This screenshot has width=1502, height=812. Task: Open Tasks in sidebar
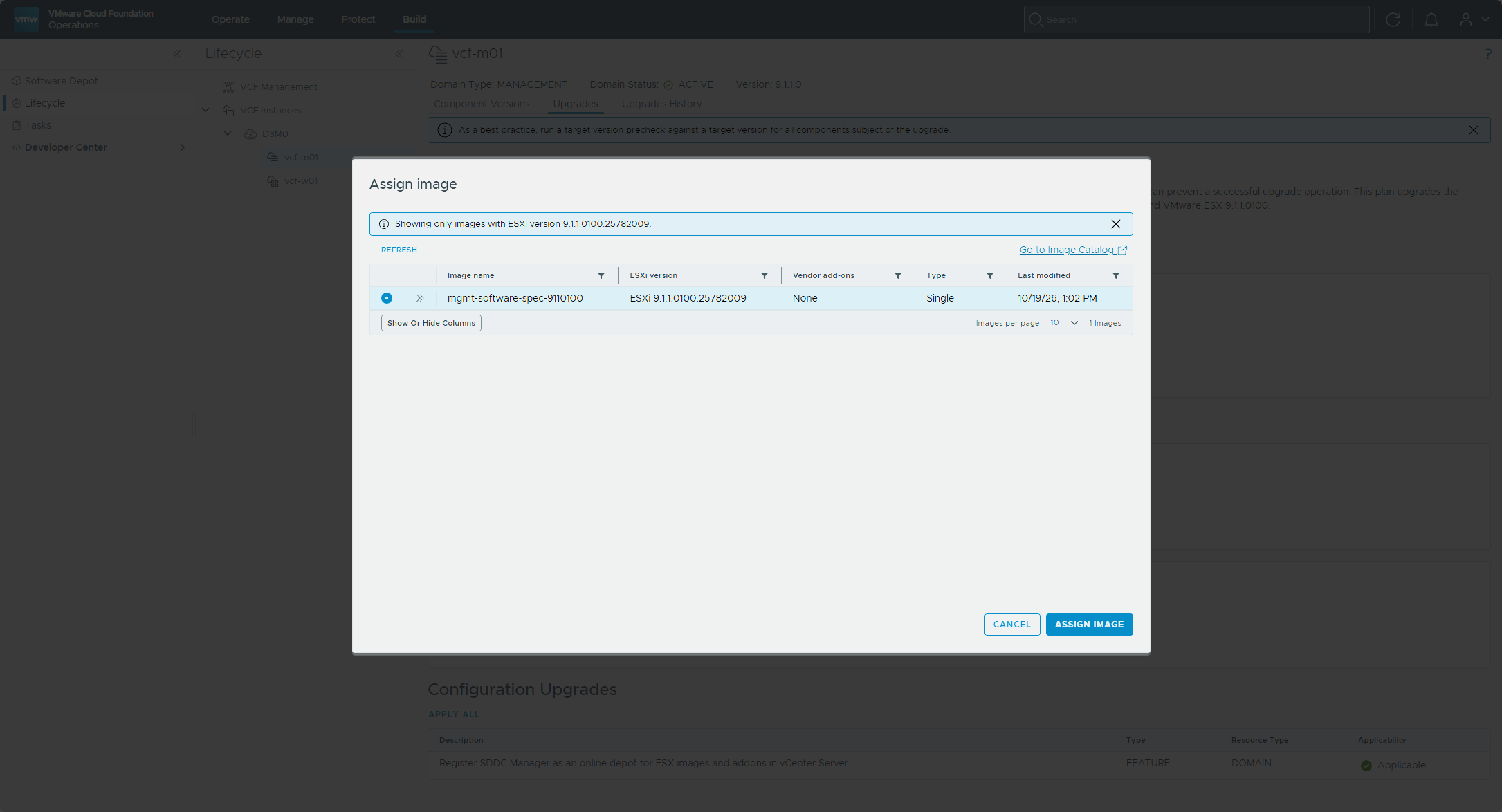coord(38,125)
